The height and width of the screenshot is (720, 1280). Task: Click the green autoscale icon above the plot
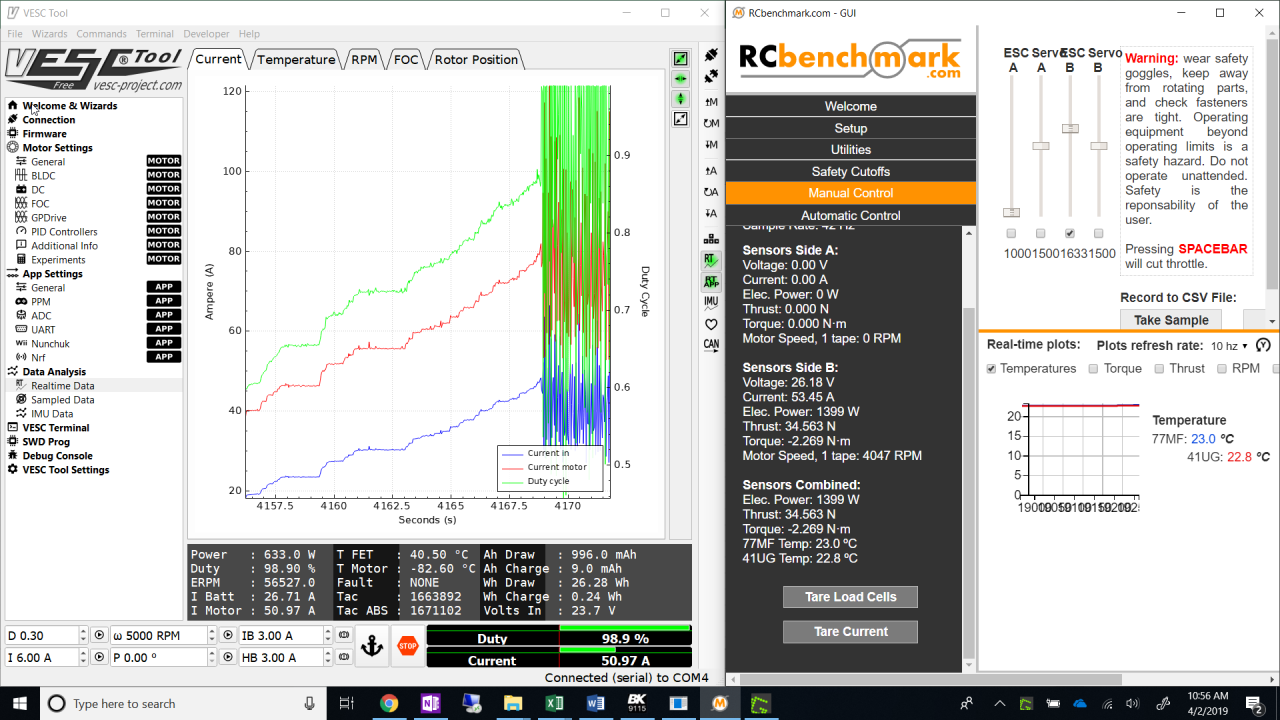(x=680, y=58)
